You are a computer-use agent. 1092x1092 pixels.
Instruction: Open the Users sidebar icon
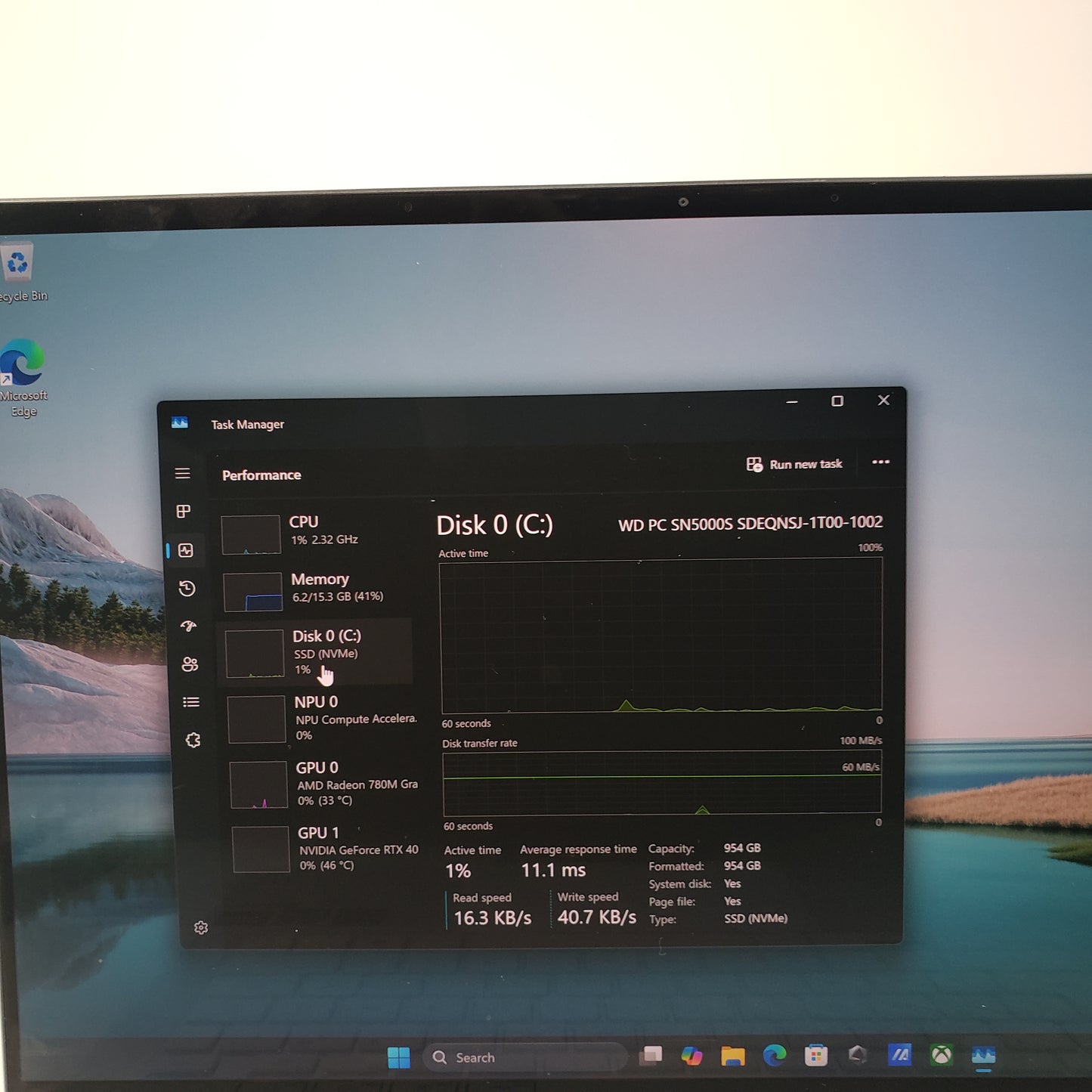tap(190, 664)
